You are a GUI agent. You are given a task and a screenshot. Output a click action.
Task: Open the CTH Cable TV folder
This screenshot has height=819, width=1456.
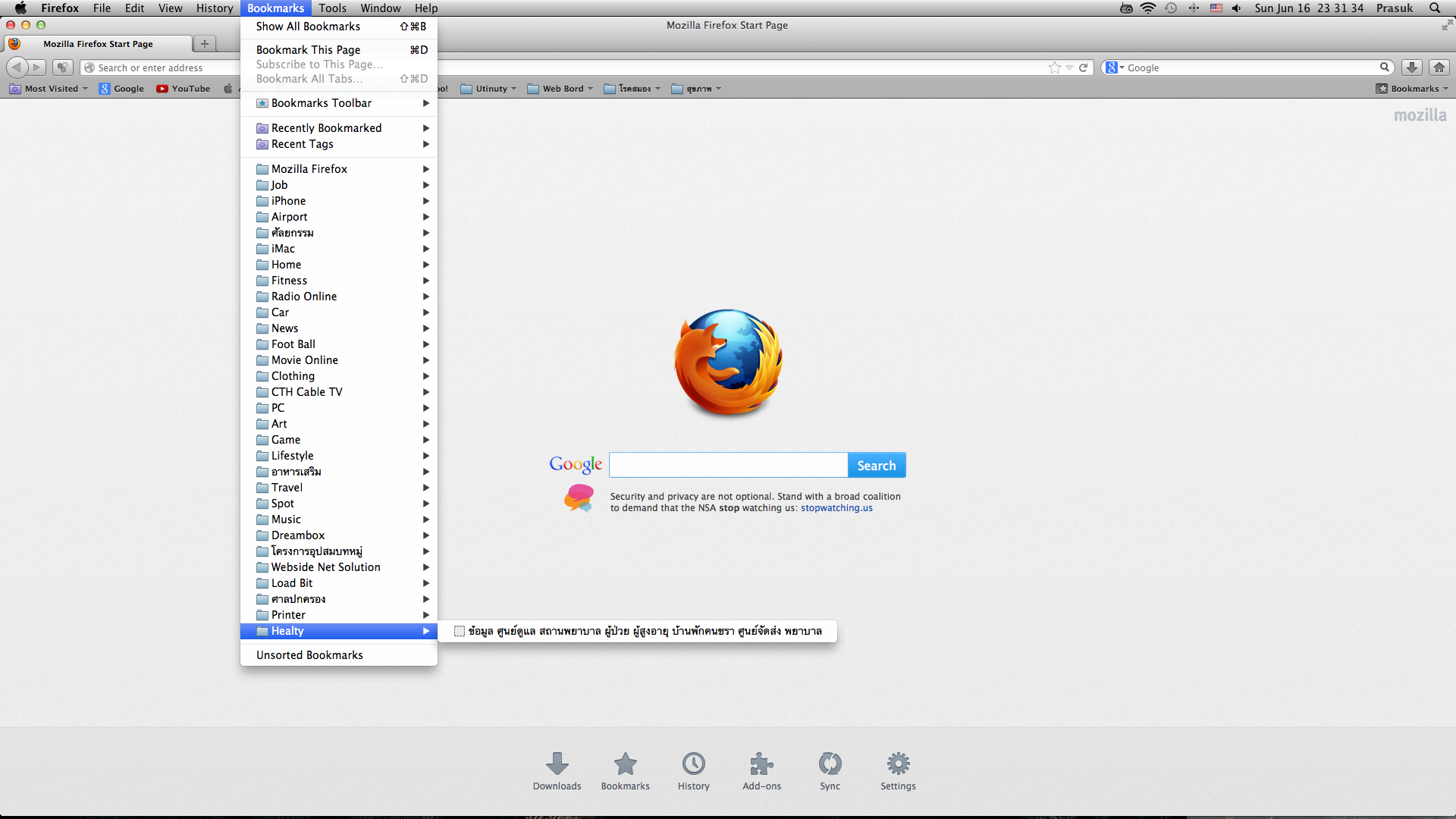click(x=339, y=392)
